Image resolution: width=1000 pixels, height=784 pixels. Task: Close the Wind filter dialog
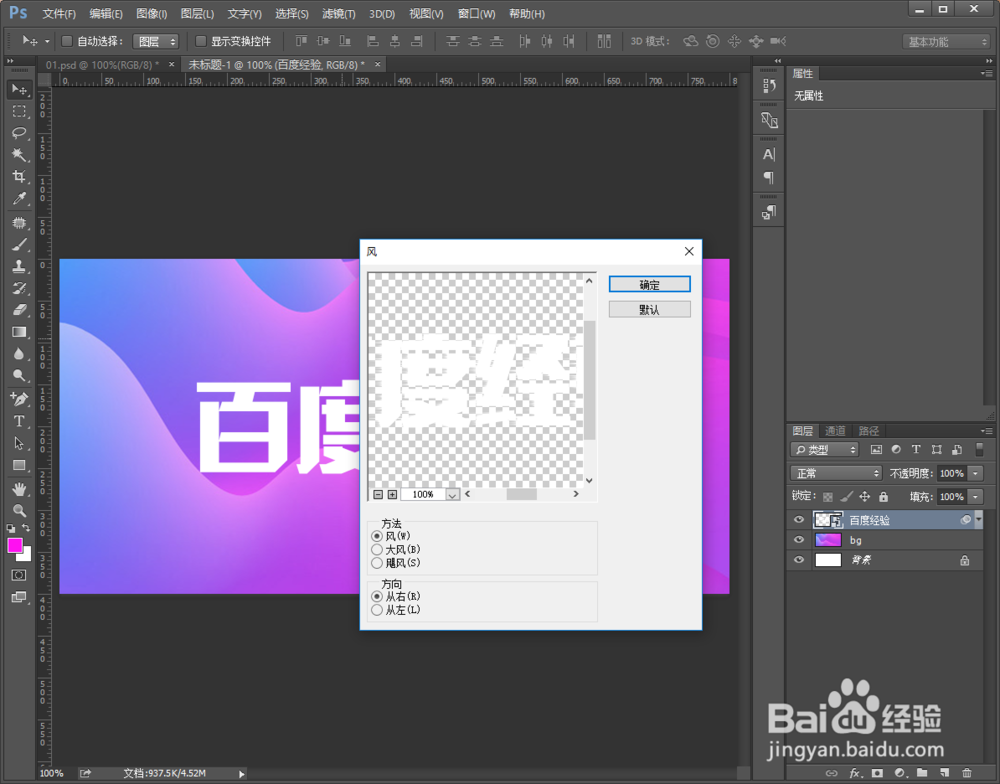[689, 251]
